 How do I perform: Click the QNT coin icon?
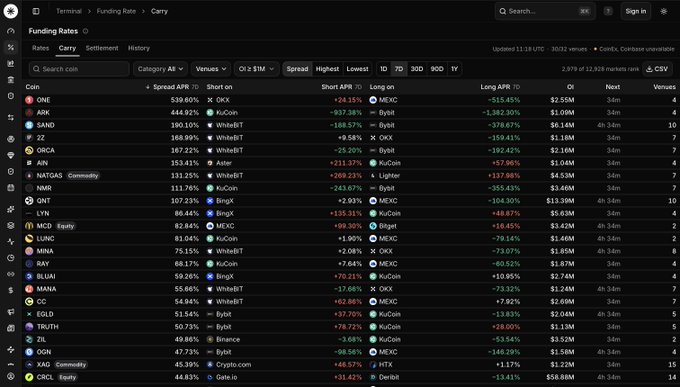[29, 201]
